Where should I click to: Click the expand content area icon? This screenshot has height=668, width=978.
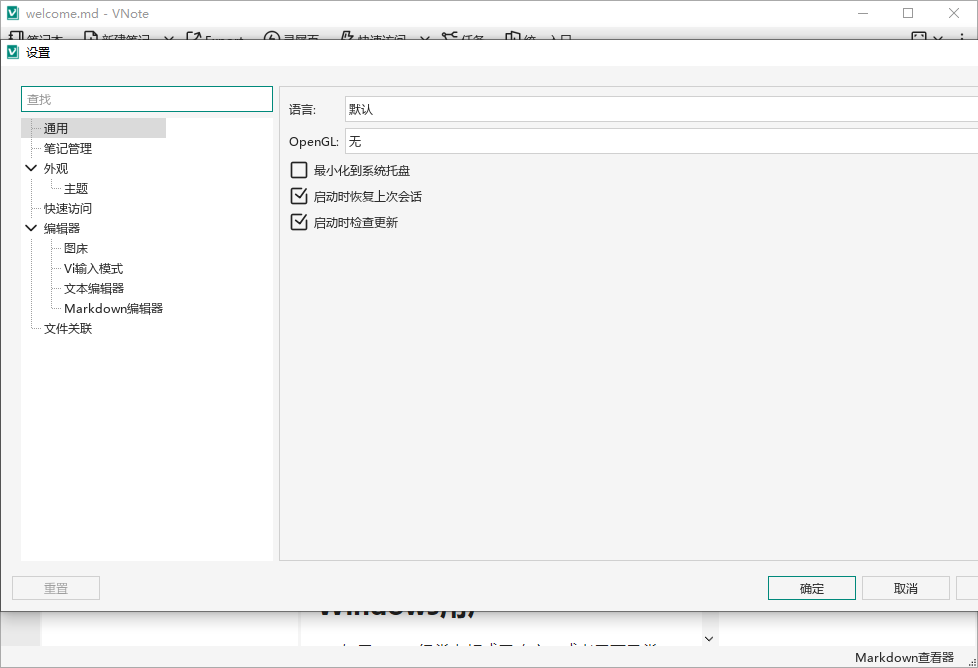click(x=919, y=37)
